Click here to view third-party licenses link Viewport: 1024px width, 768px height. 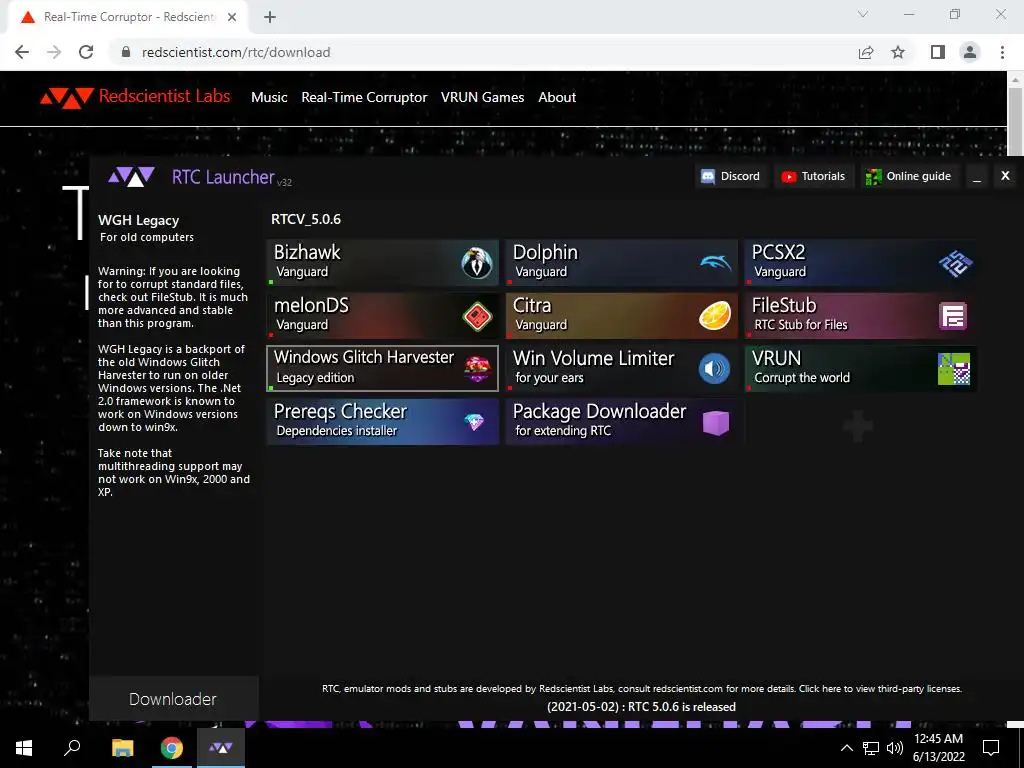[880, 688]
